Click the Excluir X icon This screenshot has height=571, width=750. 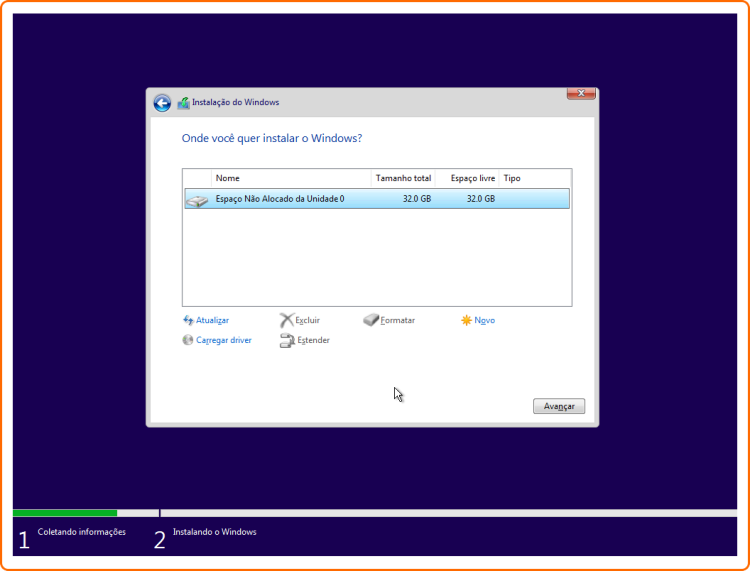(286, 320)
